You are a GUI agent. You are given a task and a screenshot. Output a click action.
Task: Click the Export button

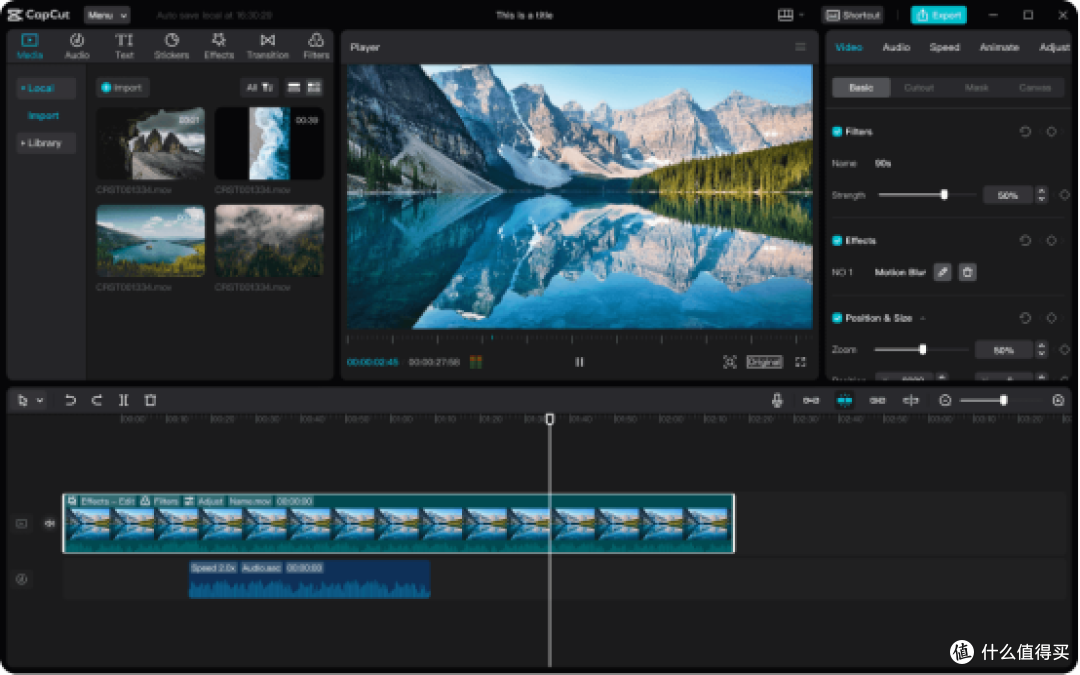938,15
